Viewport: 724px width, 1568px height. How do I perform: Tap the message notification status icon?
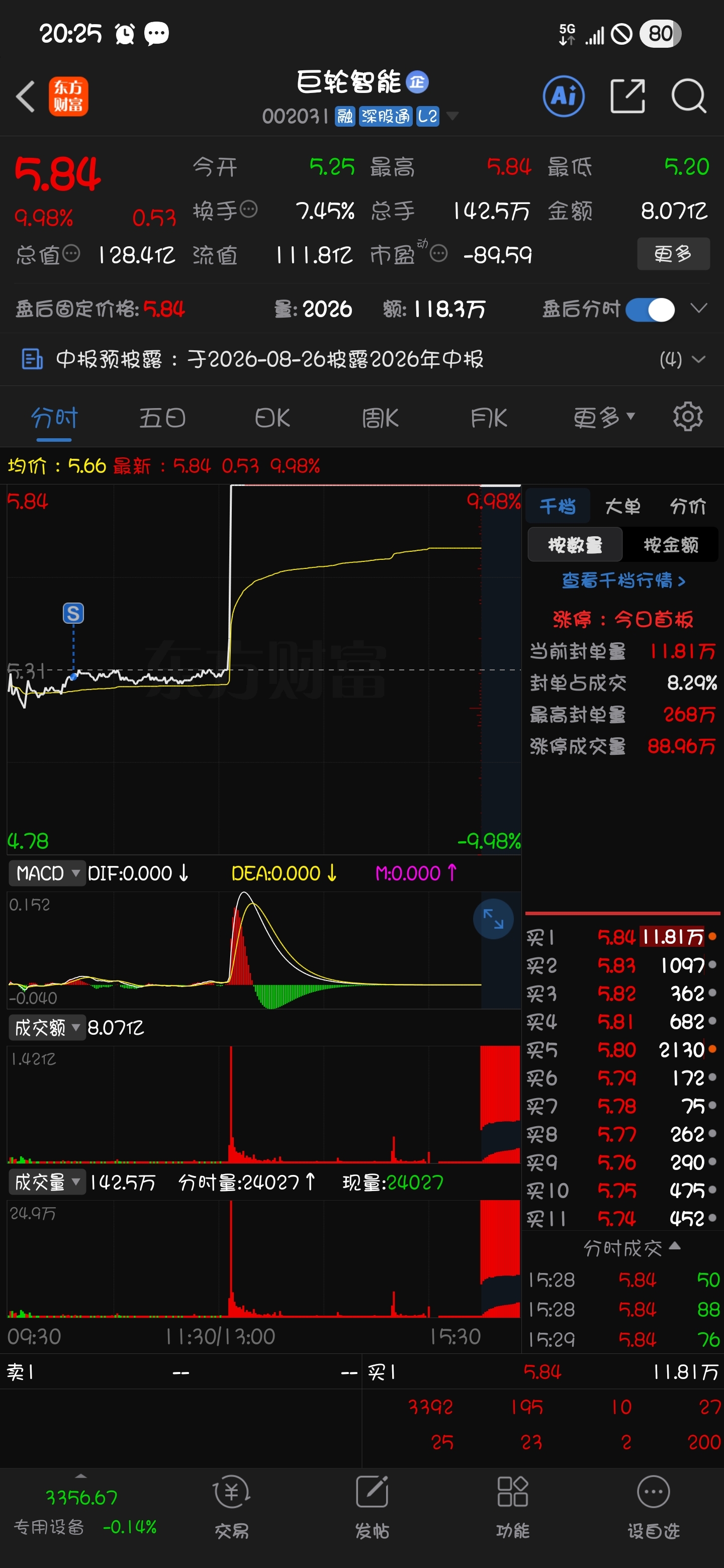point(156,34)
